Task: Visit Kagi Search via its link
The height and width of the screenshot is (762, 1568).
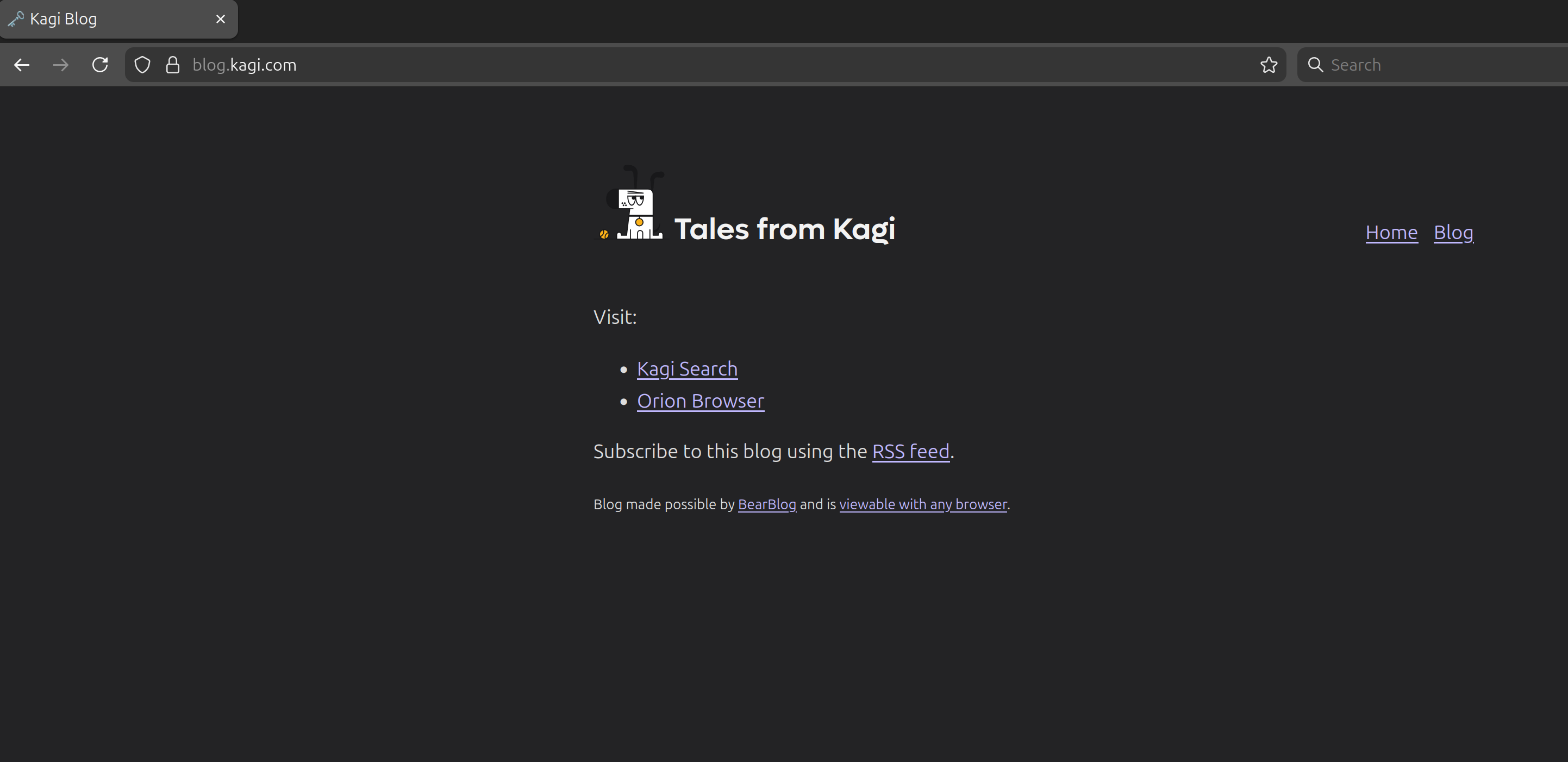Action: pos(686,369)
